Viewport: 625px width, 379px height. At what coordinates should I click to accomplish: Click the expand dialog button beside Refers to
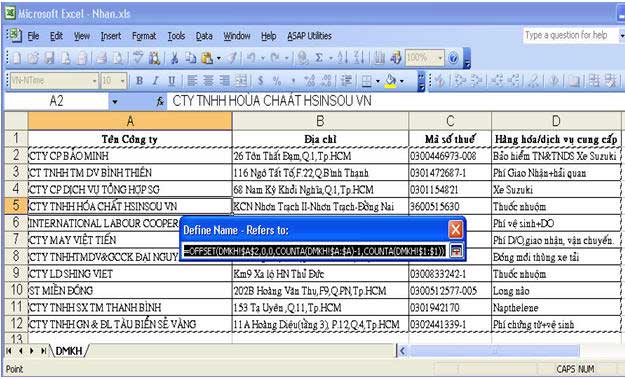(x=456, y=250)
